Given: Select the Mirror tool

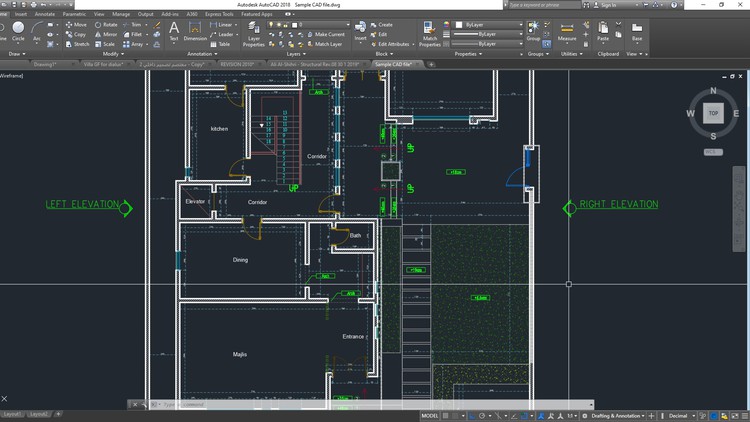Looking at the screenshot, I should pyautogui.click(x=105, y=34).
